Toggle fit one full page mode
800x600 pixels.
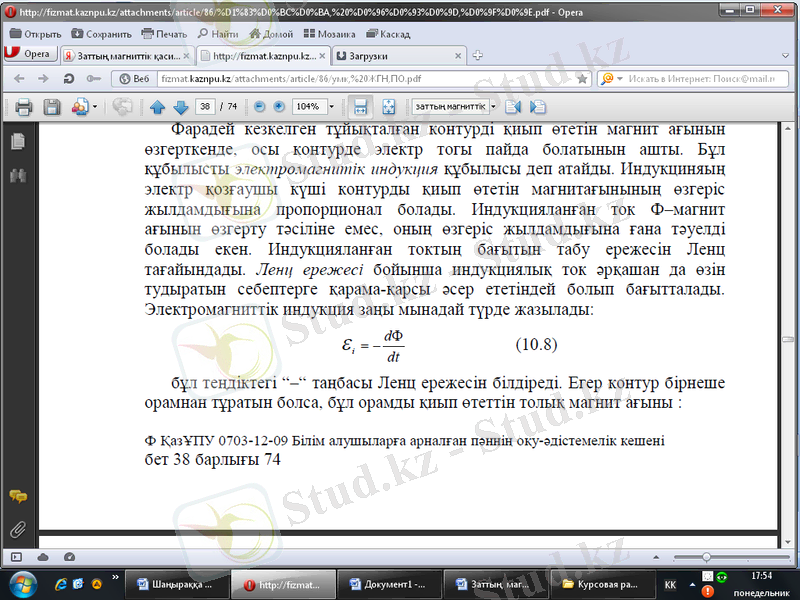point(388,107)
